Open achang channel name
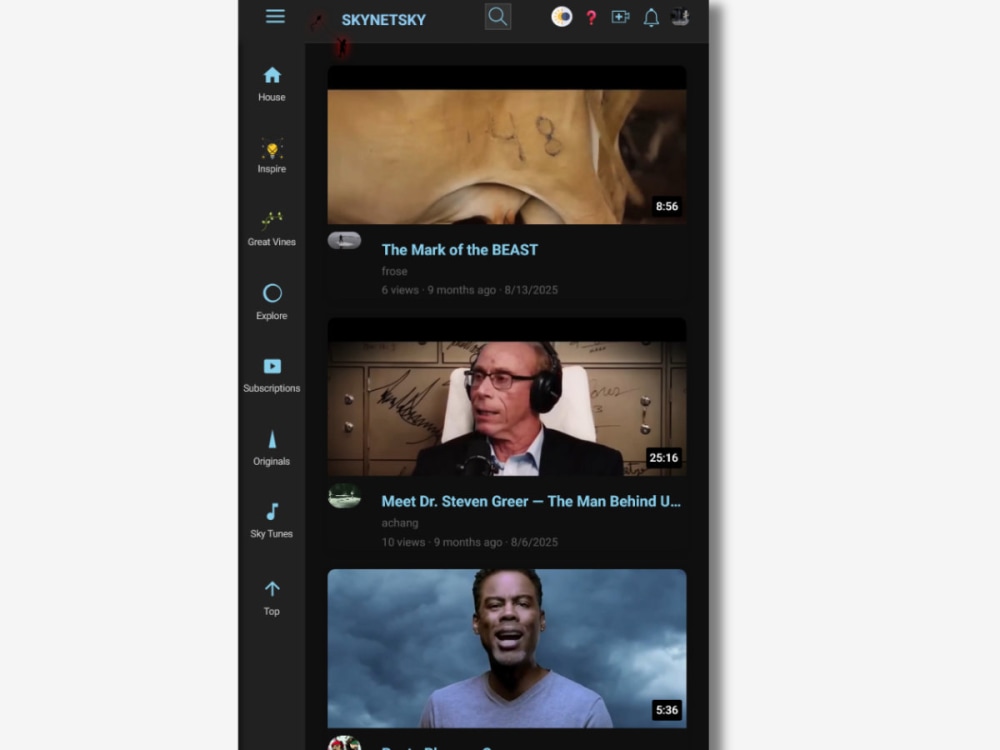The width and height of the screenshot is (1000, 750). [400, 523]
